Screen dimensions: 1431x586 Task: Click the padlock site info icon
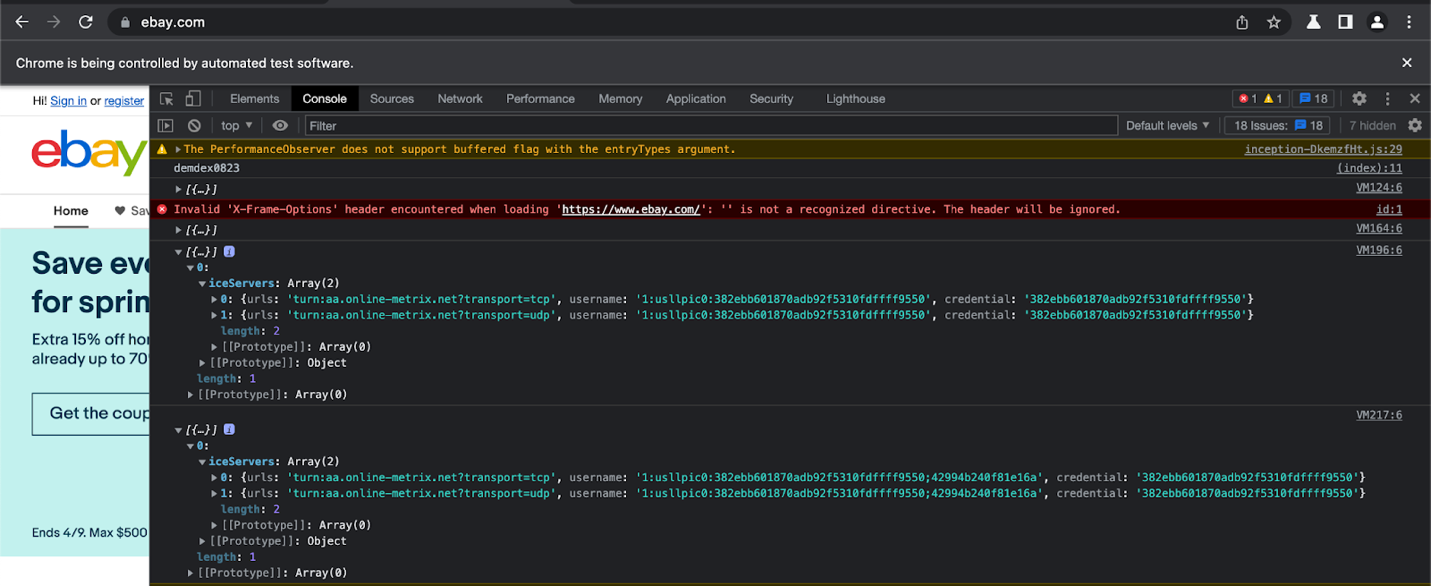125,22
